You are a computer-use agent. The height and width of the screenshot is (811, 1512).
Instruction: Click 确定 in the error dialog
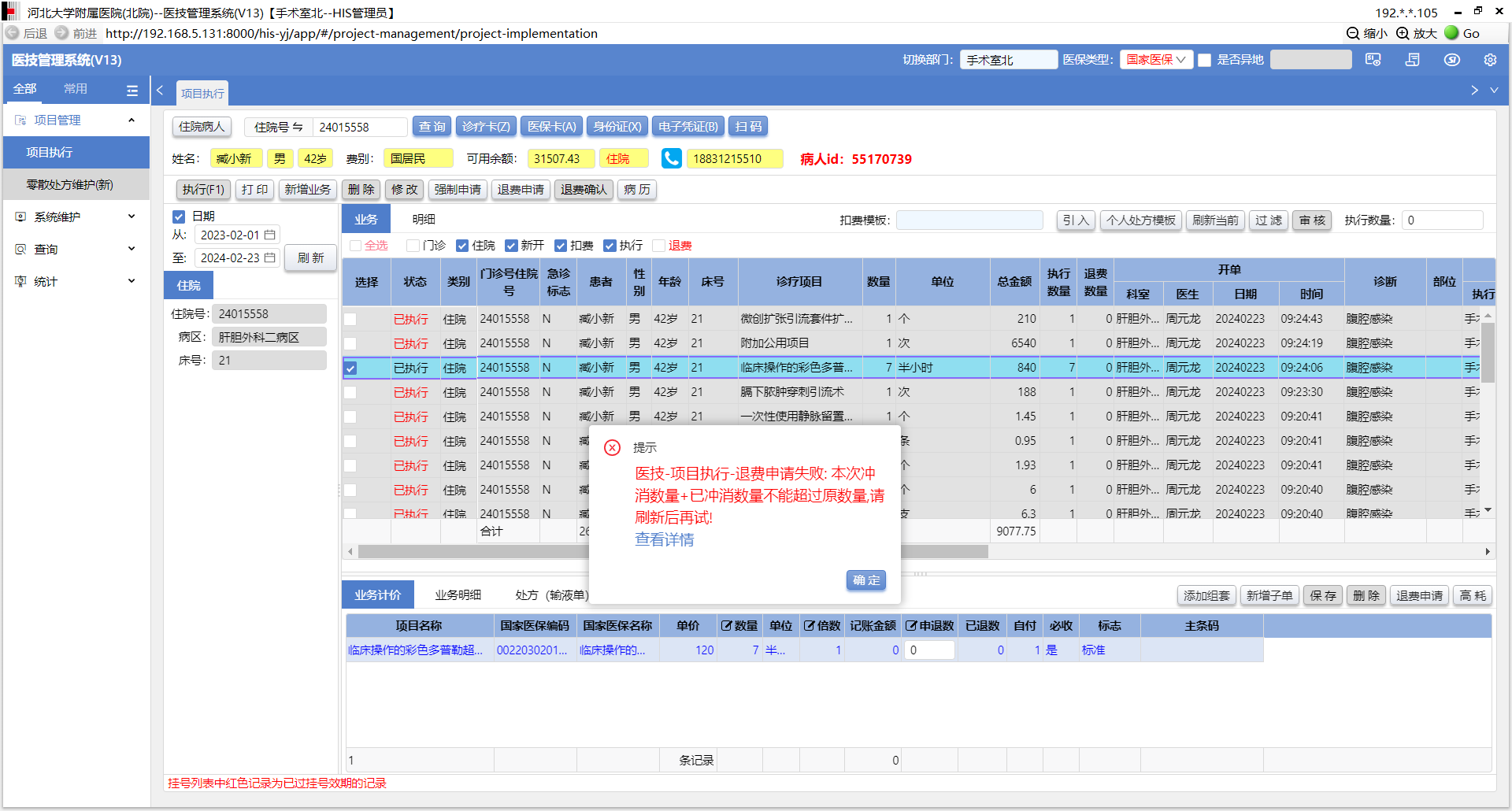(865, 580)
